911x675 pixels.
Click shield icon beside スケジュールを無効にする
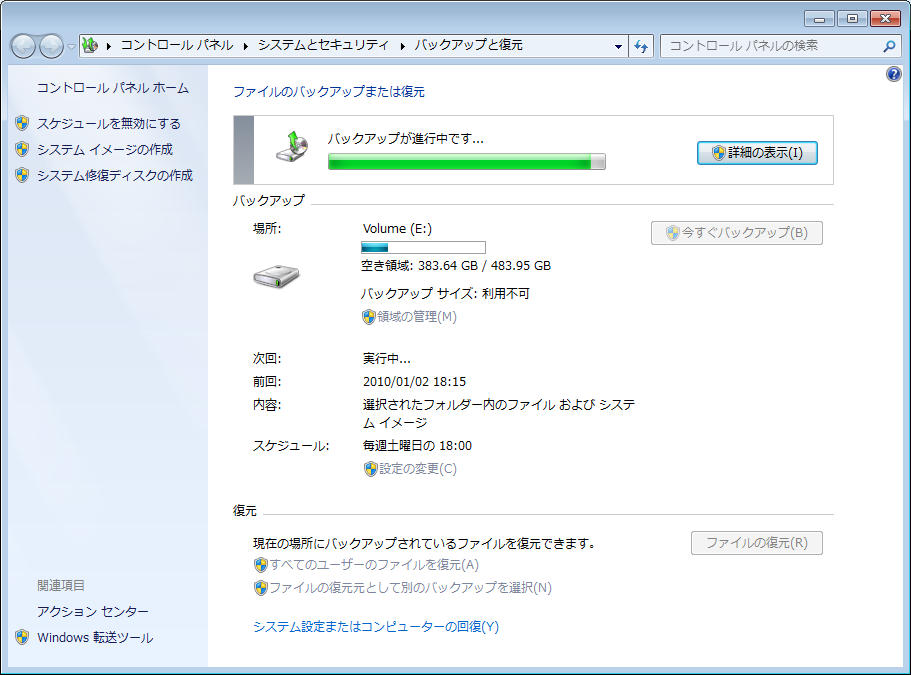22,123
